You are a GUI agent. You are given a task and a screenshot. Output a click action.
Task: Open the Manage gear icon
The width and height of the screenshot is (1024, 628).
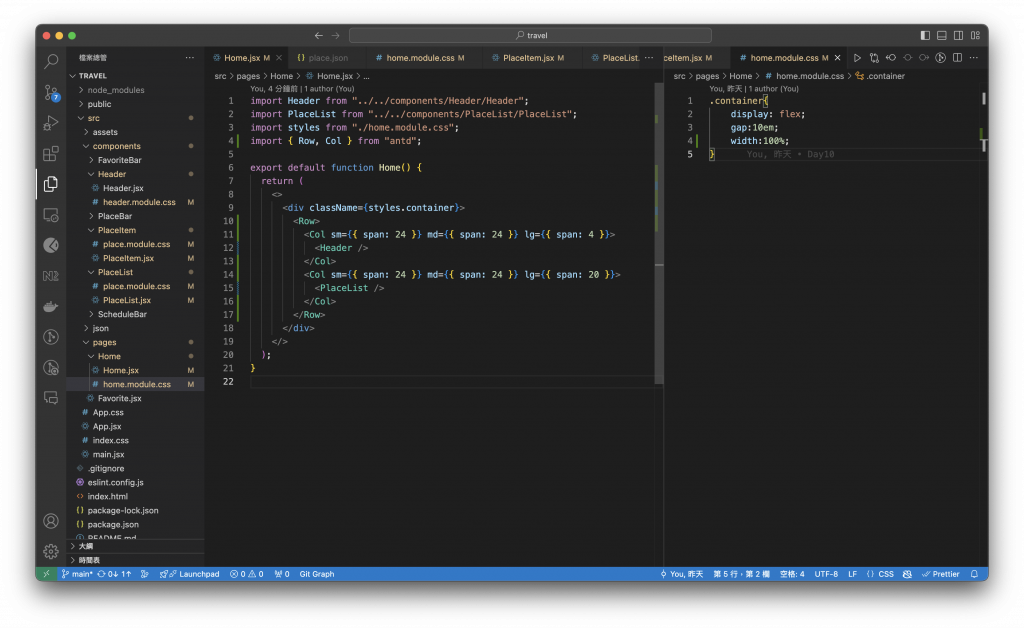click(51, 551)
